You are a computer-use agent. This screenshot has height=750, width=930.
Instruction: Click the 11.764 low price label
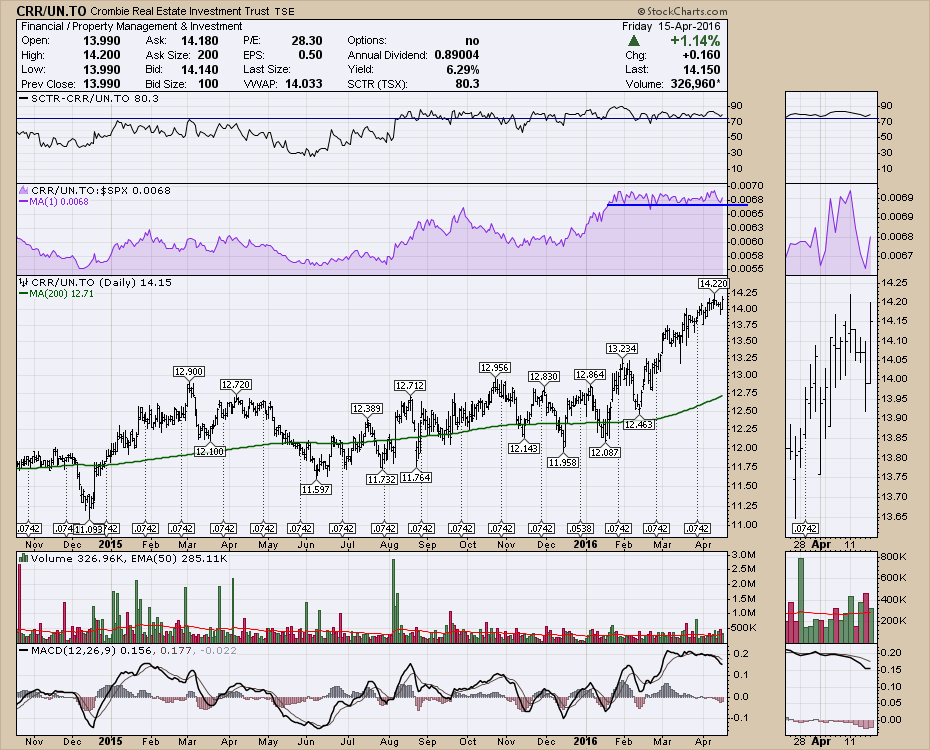[416, 477]
